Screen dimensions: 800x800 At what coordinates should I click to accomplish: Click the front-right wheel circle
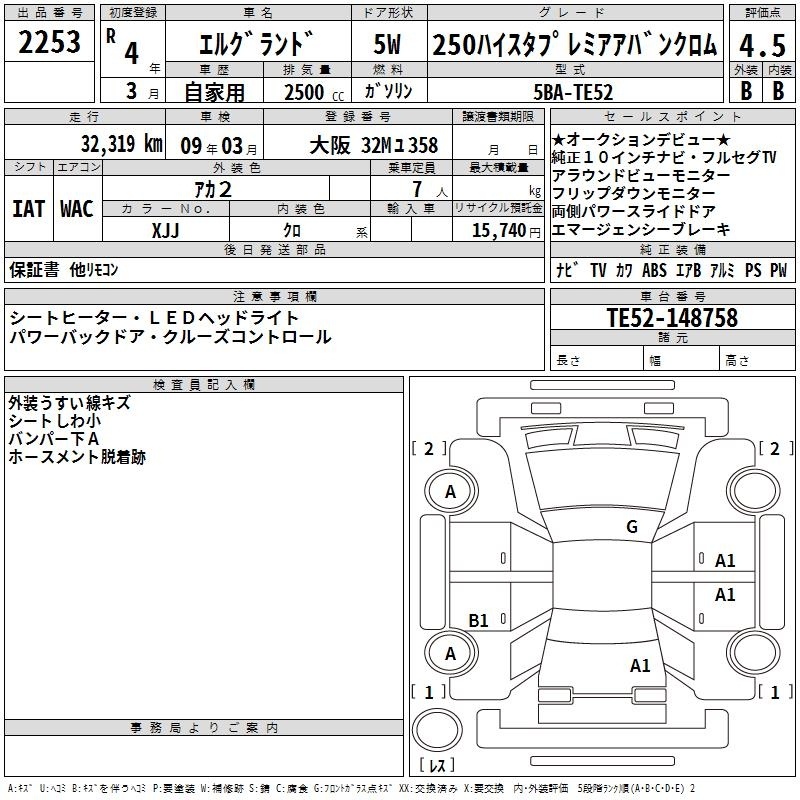(753, 492)
